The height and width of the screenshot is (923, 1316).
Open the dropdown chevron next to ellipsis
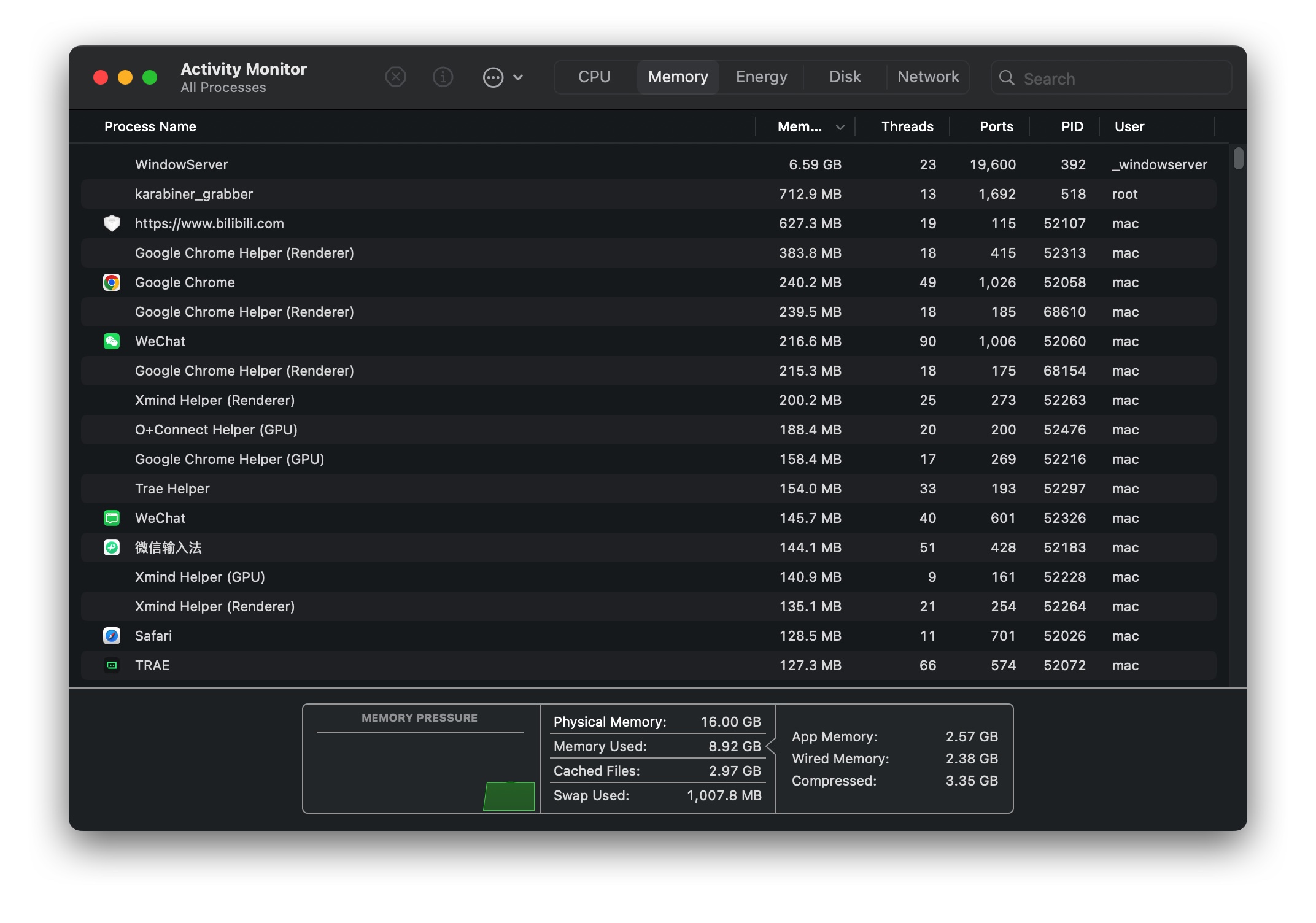click(518, 77)
